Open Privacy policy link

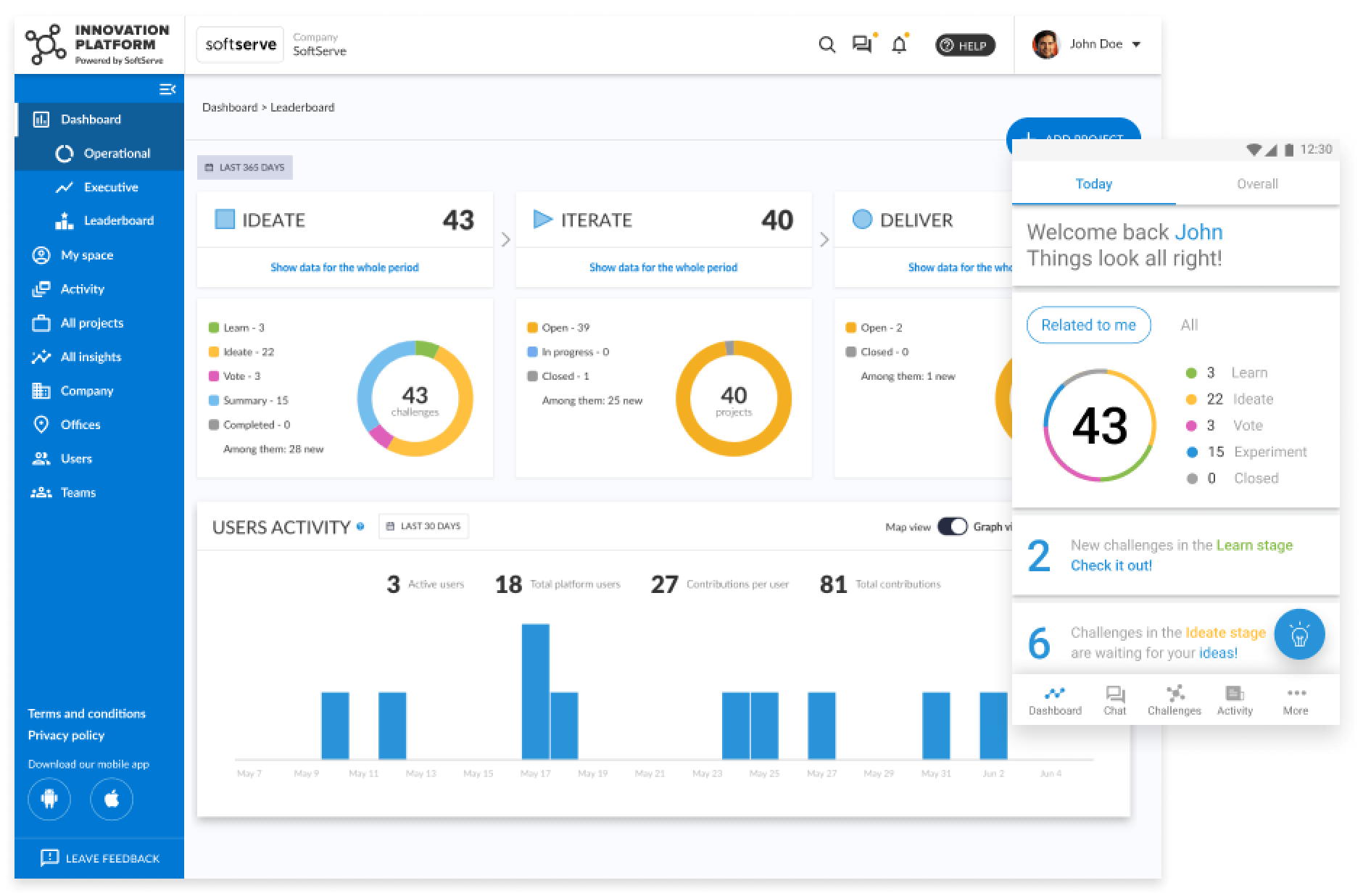66,735
